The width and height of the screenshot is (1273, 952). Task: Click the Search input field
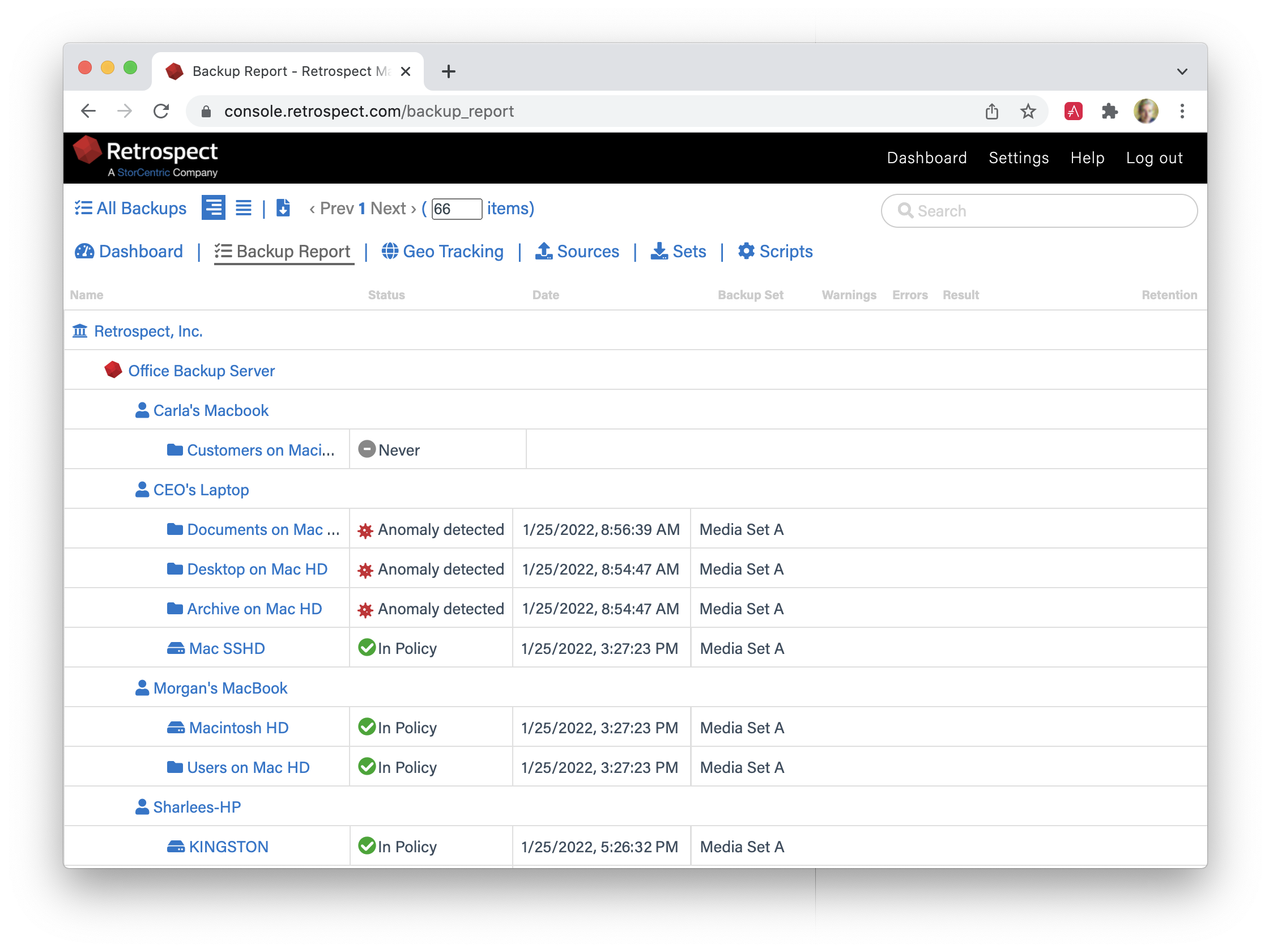pos(1039,211)
